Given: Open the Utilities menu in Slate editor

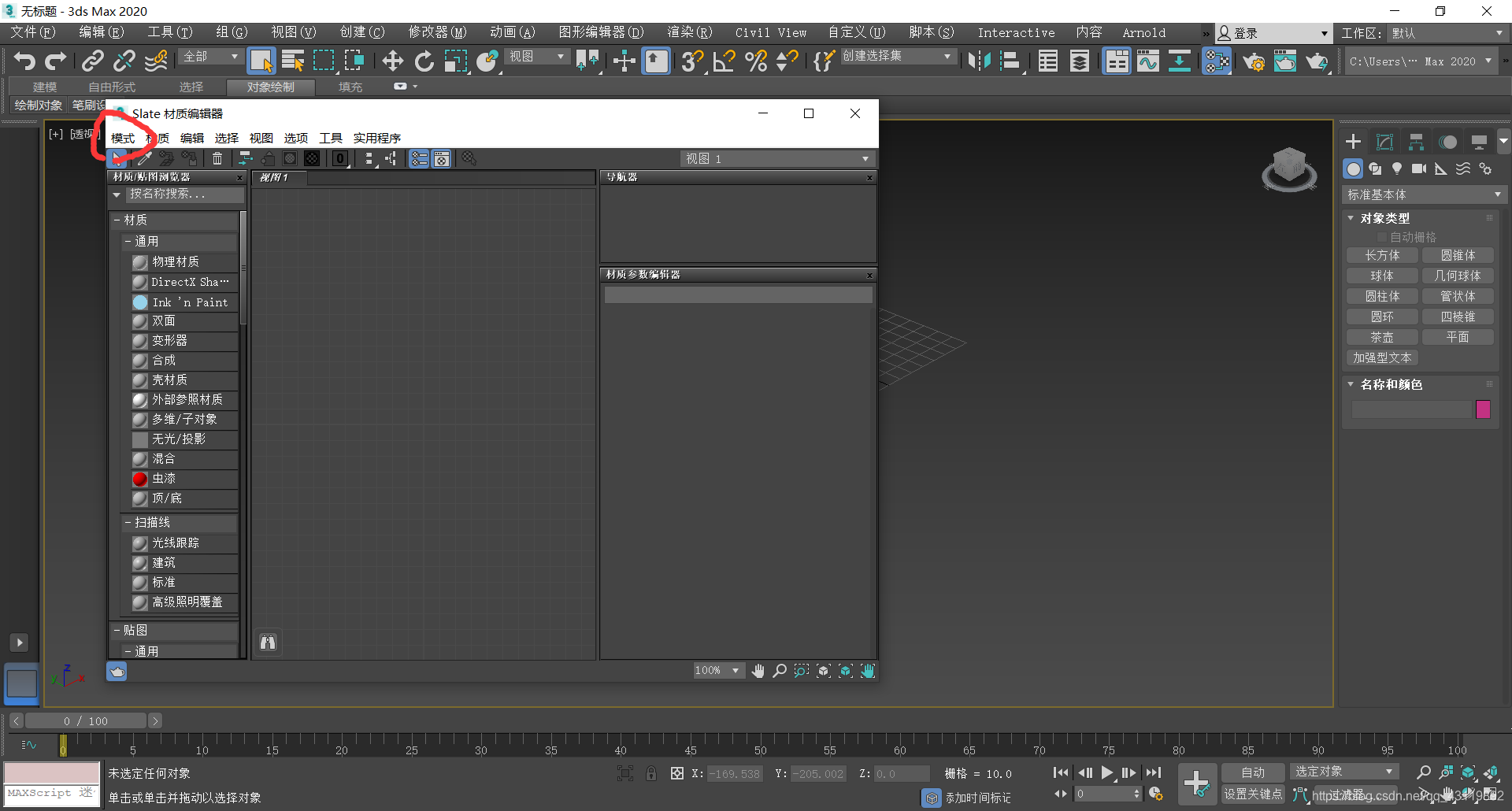Looking at the screenshot, I should 377,138.
